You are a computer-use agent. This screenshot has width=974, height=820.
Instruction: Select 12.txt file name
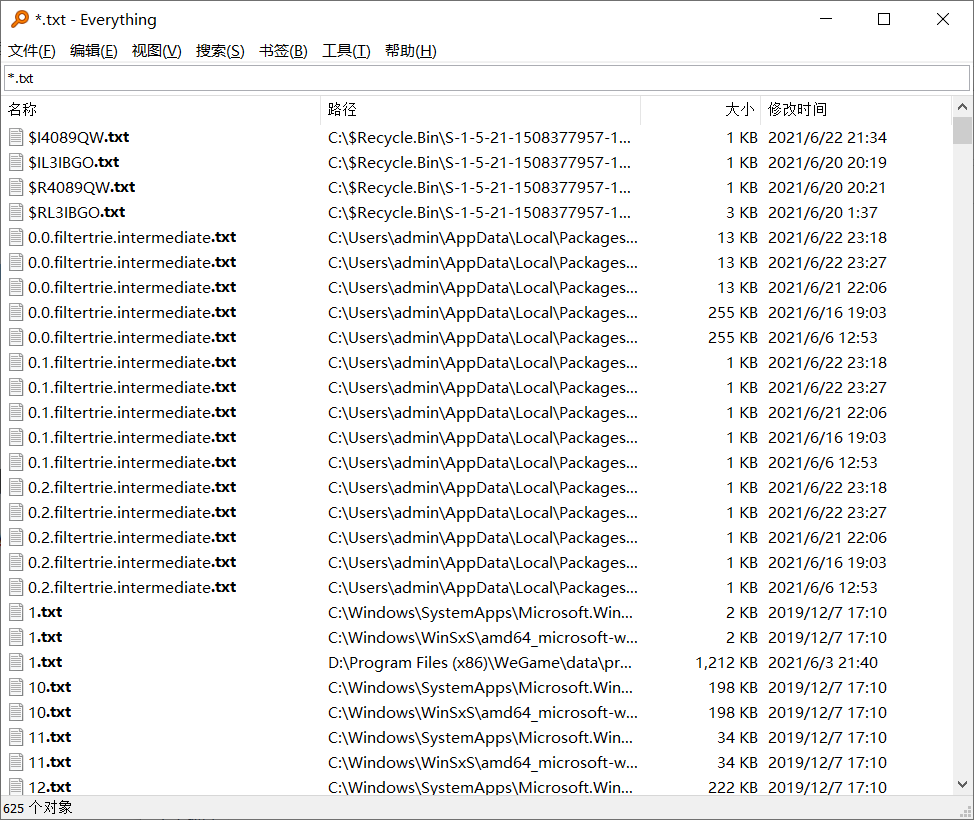[50, 786]
